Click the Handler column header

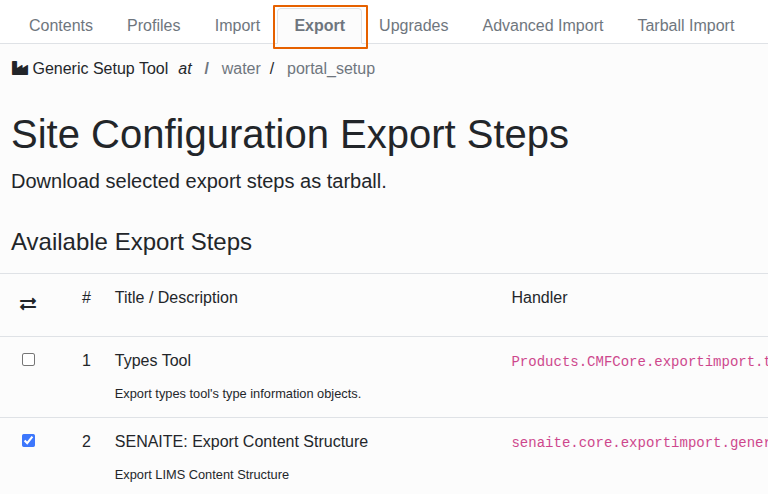pyautogui.click(x=539, y=298)
